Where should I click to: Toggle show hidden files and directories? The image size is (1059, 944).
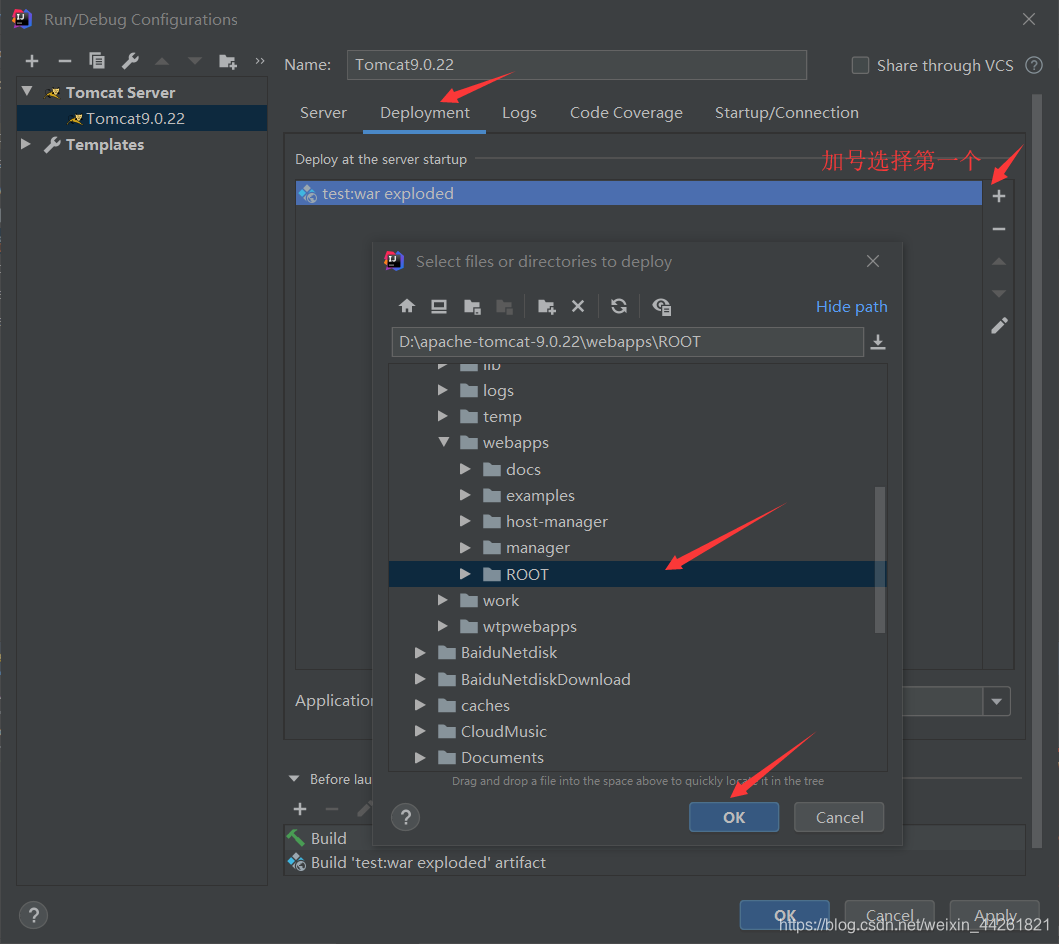pyautogui.click(x=661, y=307)
